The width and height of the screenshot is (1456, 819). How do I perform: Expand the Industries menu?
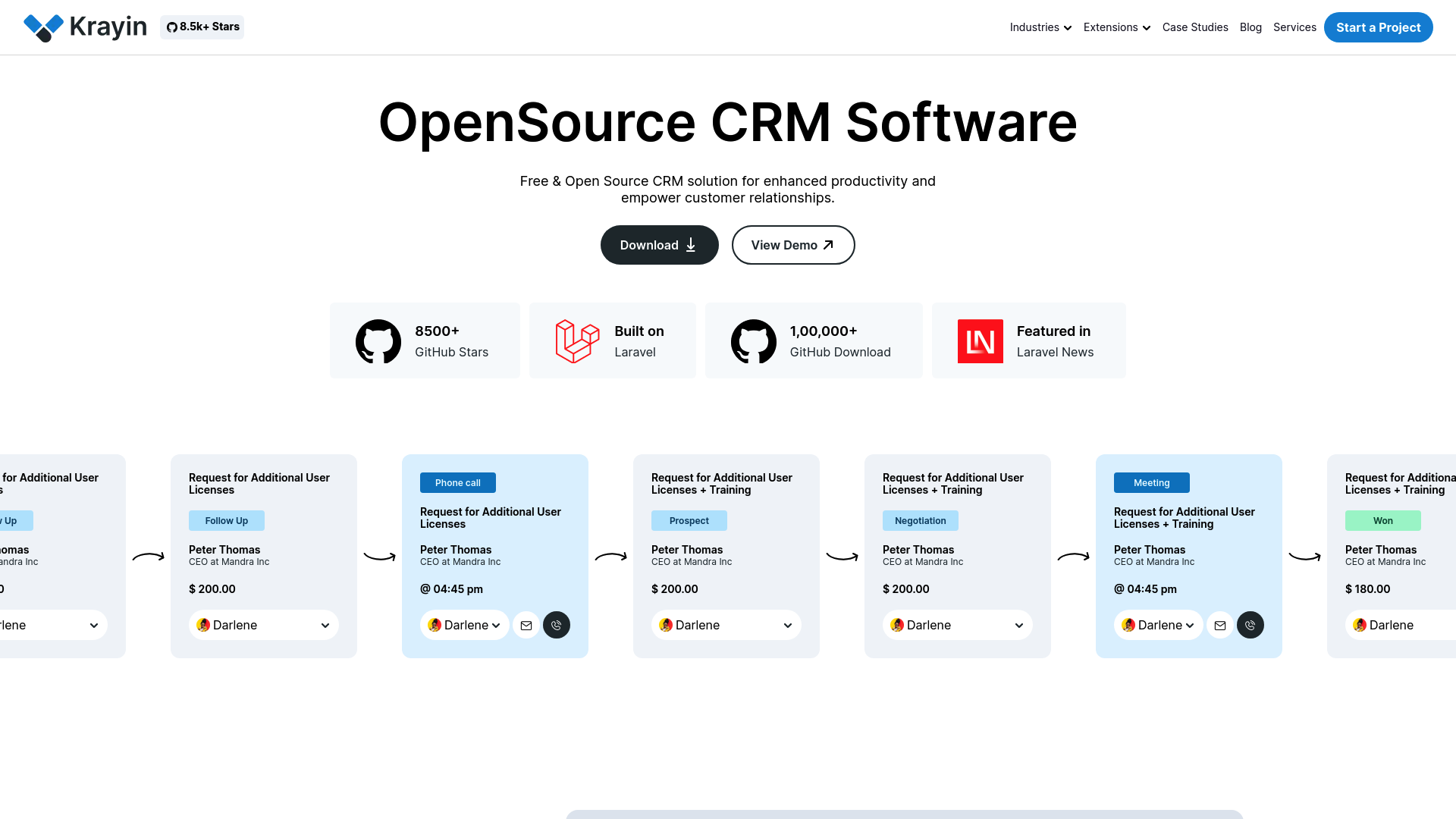click(x=1040, y=27)
